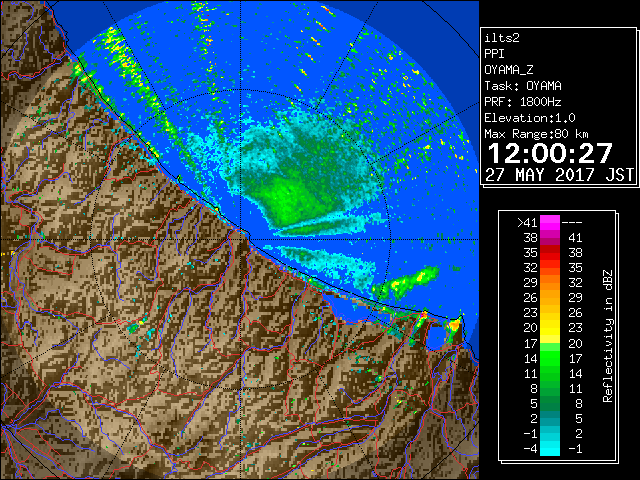Screen dimensions: 640x480
Task: Click the 'OYAMA_Z' product name
Action: click(x=509, y=70)
